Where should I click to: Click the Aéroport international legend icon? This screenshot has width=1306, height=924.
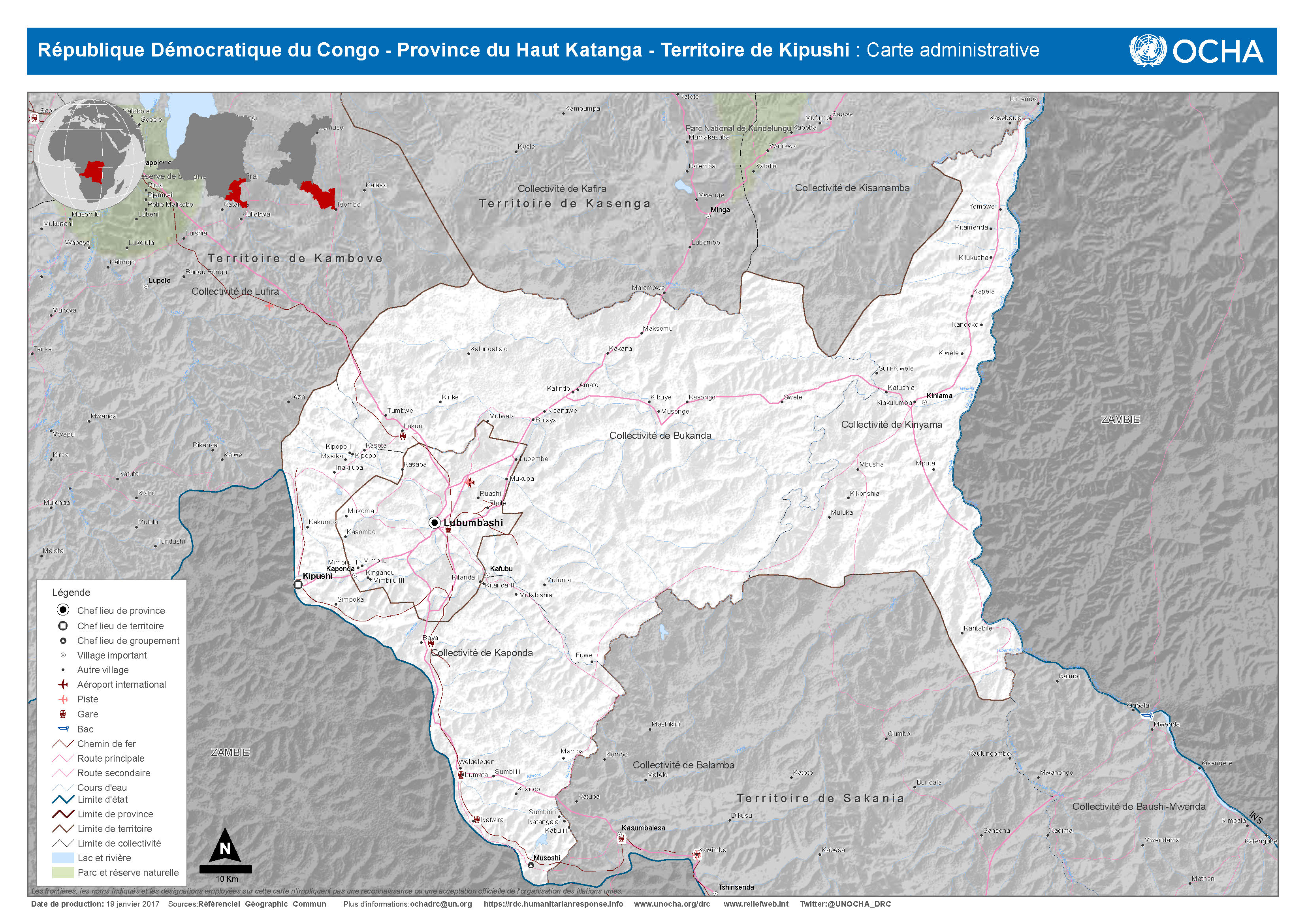63,685
